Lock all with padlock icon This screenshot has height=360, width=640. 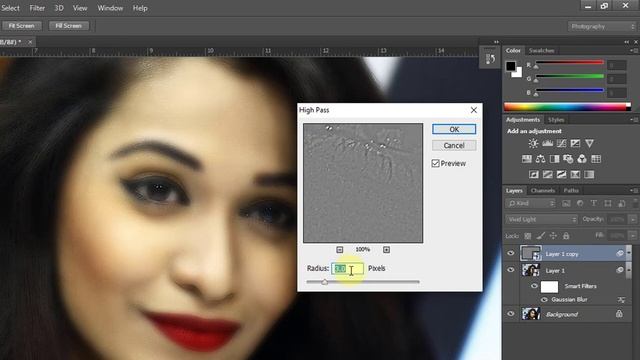[566, 236]
